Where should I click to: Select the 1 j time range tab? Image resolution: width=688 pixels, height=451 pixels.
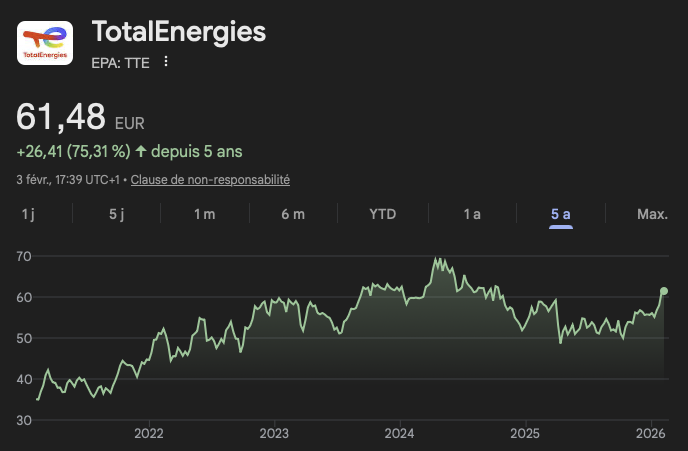click(x=29, y=214)
